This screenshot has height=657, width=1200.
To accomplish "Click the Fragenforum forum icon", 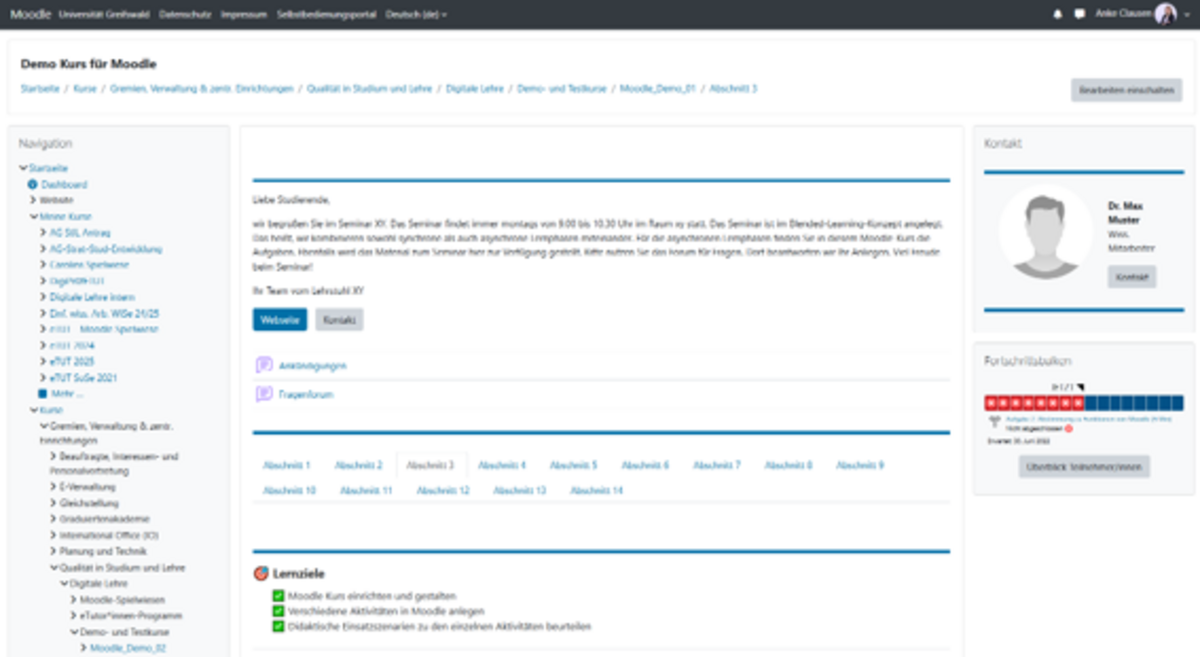I will [x=264, y=394].
